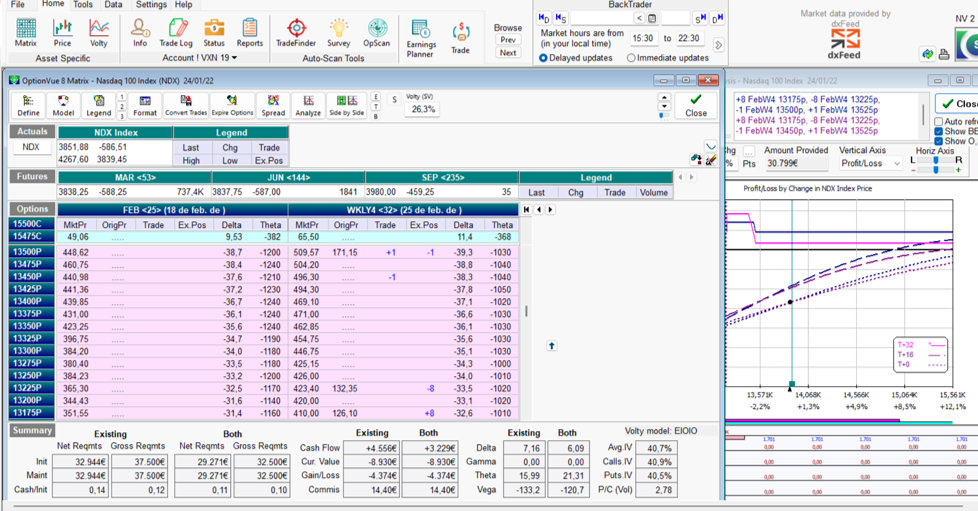
Task: Click Expire Options tool
Action: 232,105
